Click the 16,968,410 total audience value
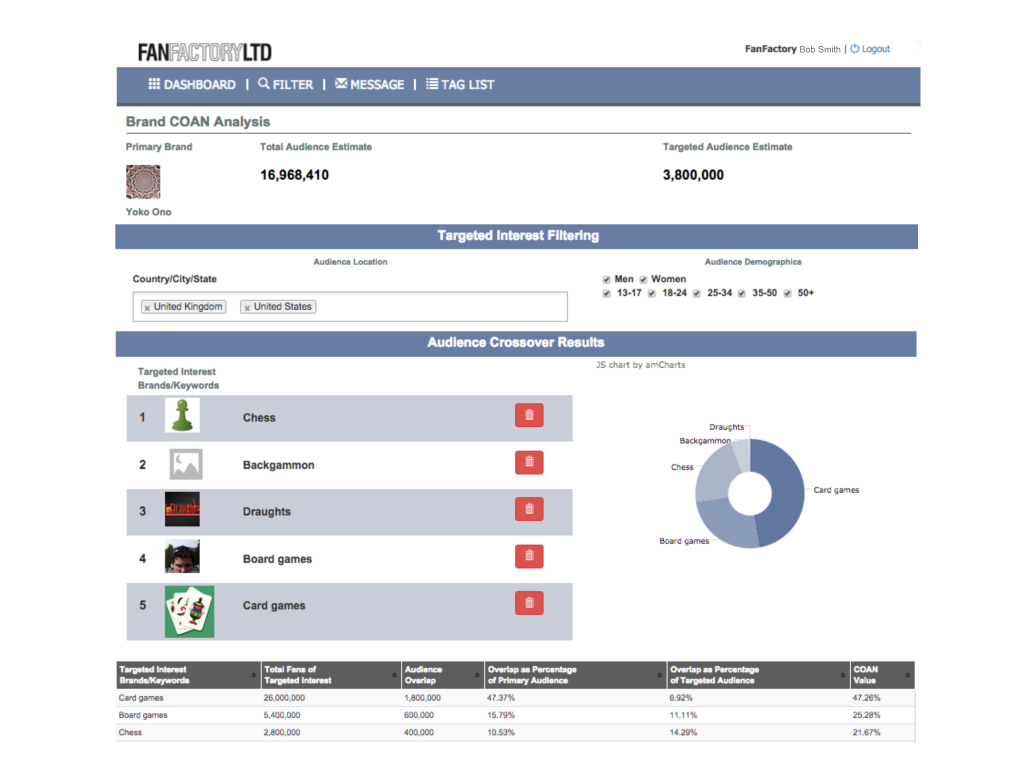 point(295,175)
